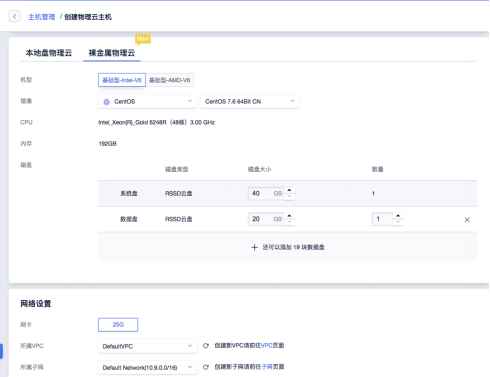This screenshot has width=490, height=378.
Task: Click the system disk size field showing 40
Action: (266, 193)
